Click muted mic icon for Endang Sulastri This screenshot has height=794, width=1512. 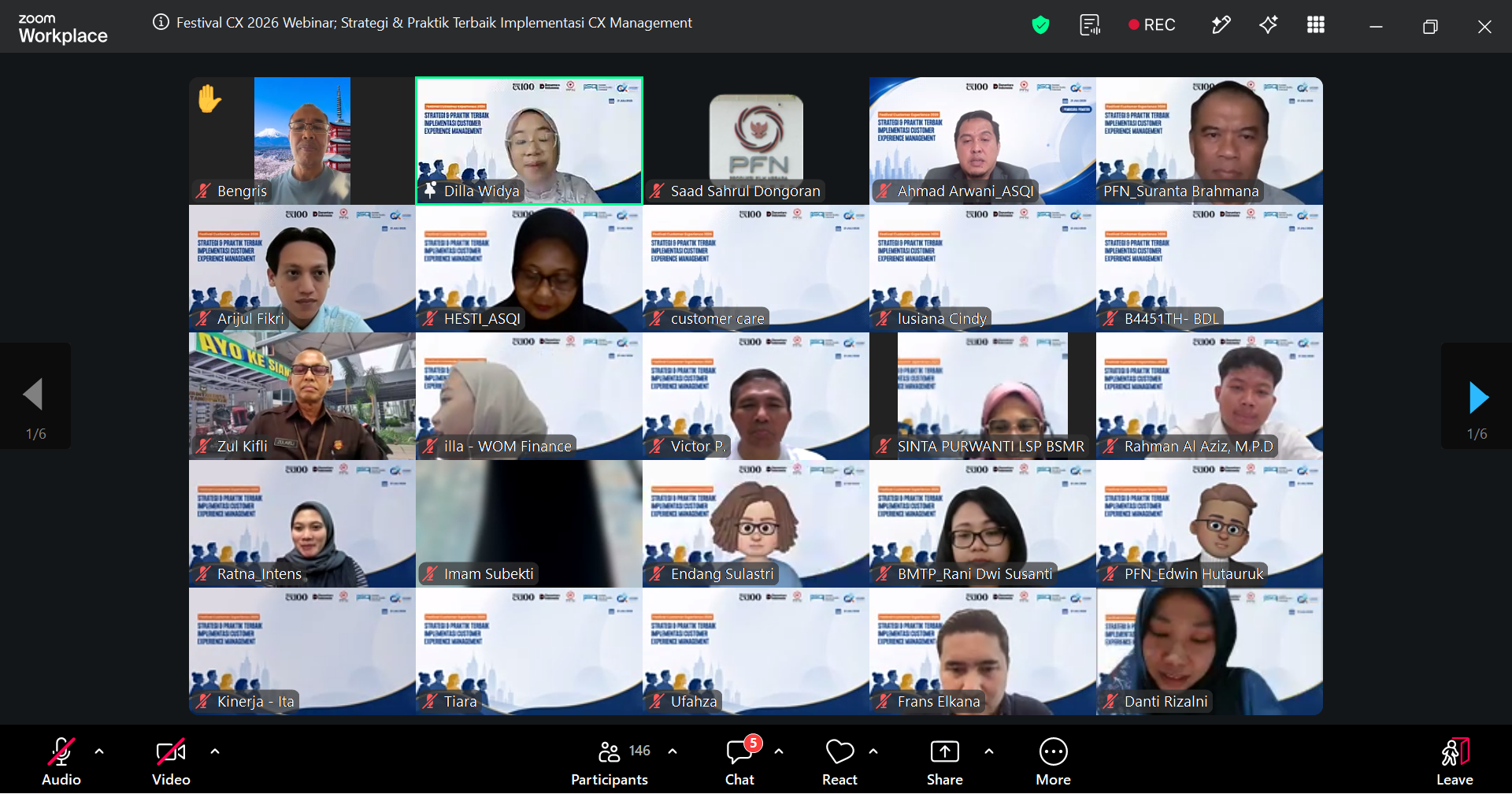[x=657, y=573]
